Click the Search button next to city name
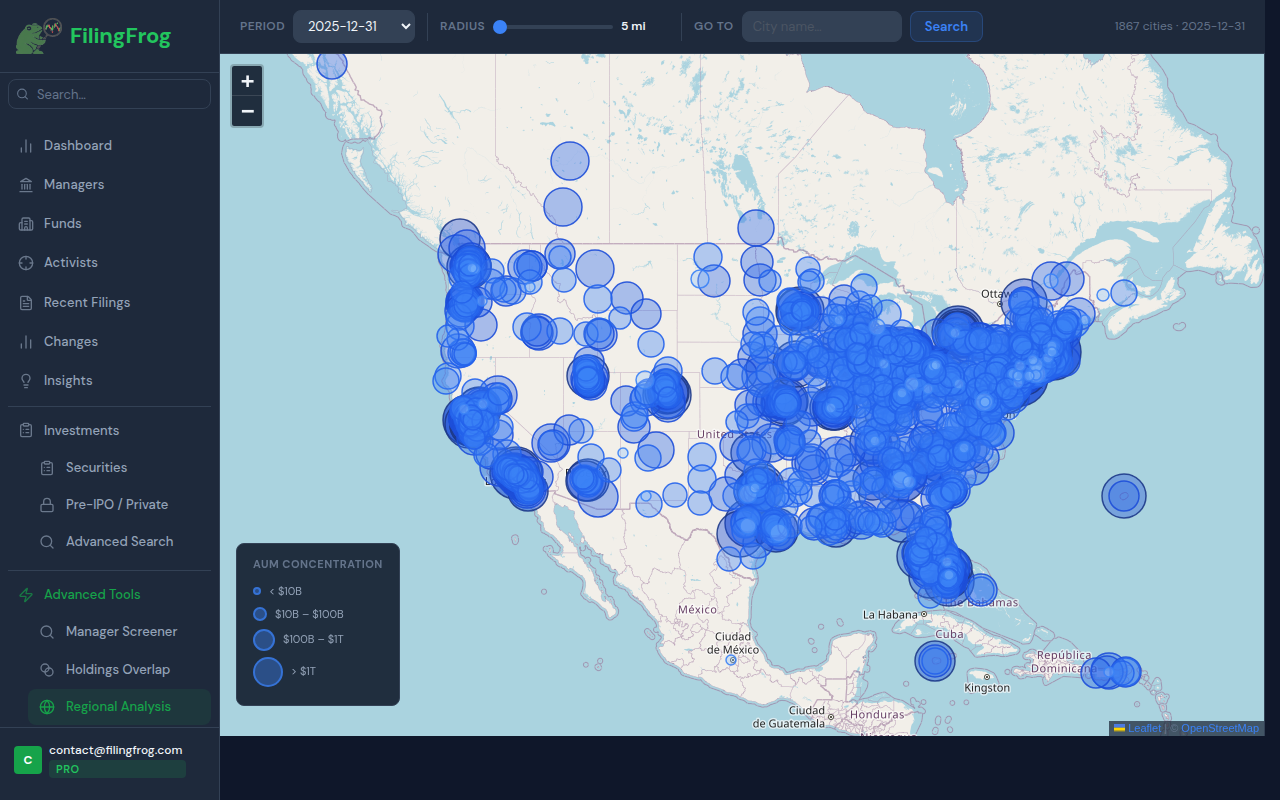The width and height of the screenshot is (1280, 800). point(945,26)
